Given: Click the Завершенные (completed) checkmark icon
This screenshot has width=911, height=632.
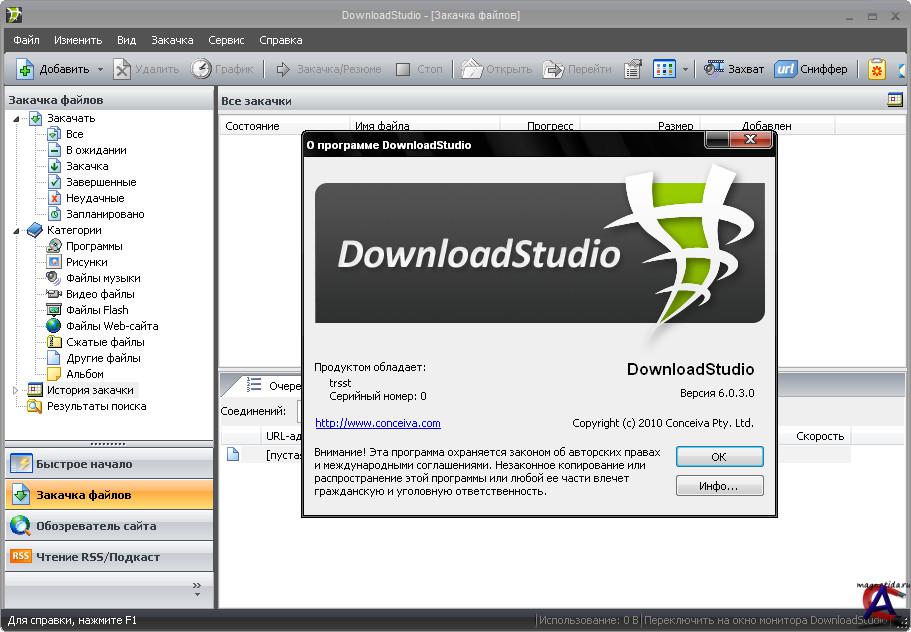Looking at the screenshot, I should [x=55, y=182].
